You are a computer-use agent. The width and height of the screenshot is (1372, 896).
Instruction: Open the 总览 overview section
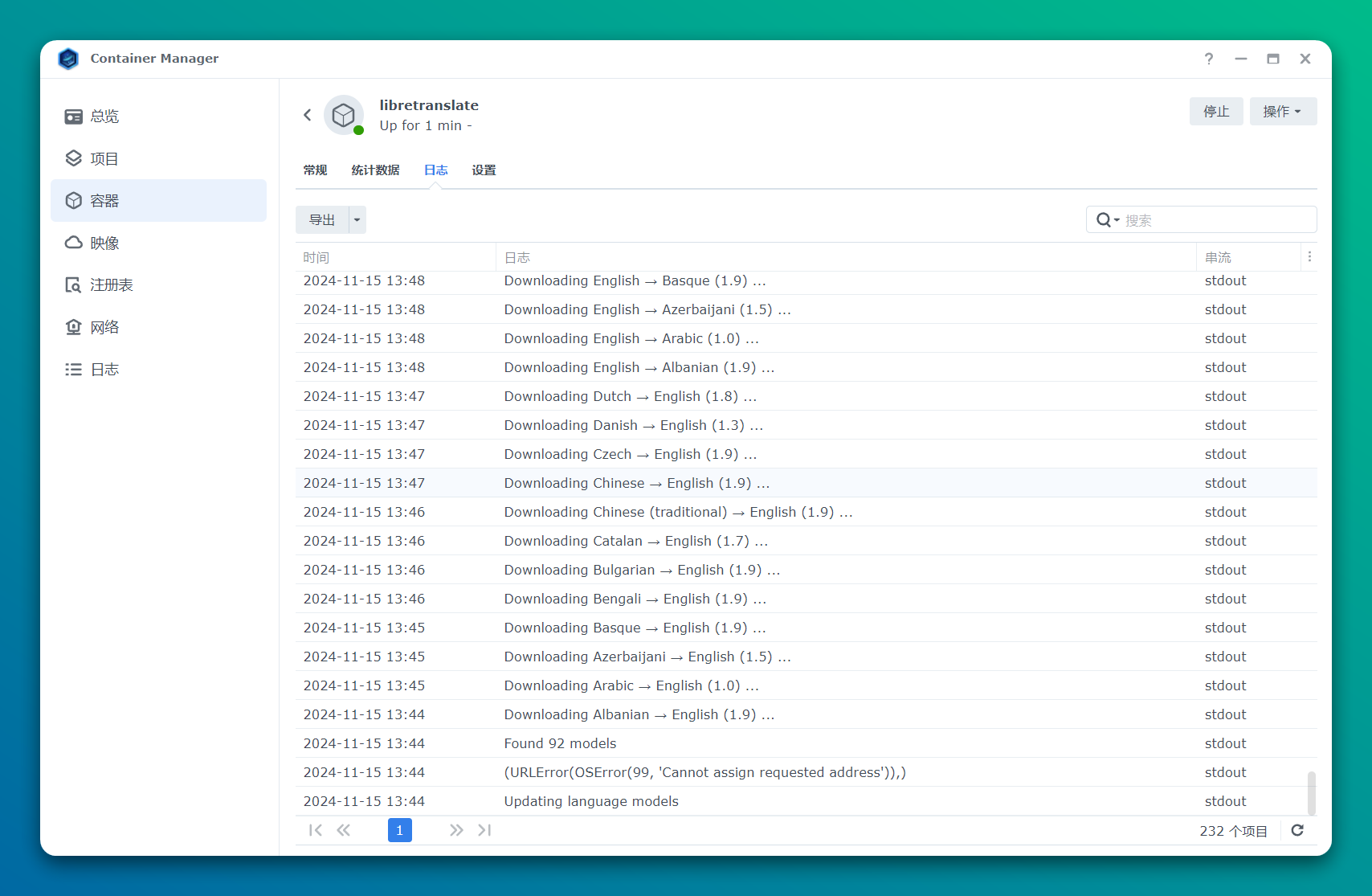click(158, 117)
